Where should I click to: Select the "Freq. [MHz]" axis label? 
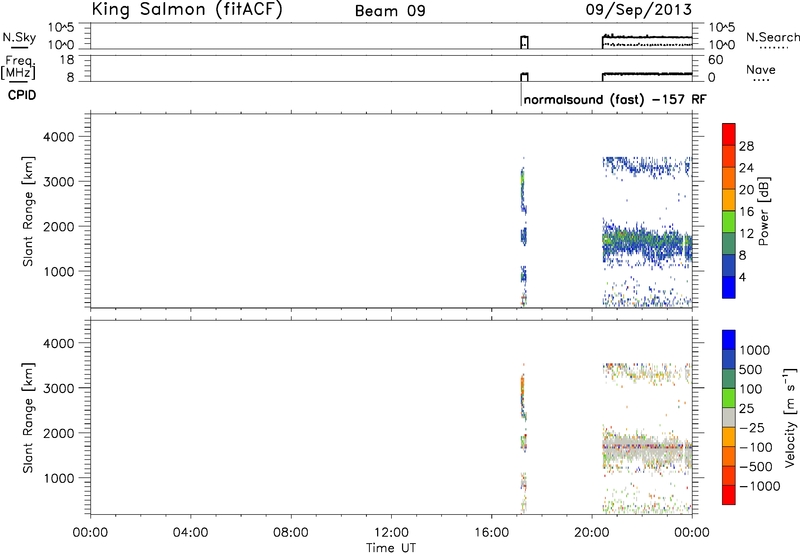tap(19, 67)
